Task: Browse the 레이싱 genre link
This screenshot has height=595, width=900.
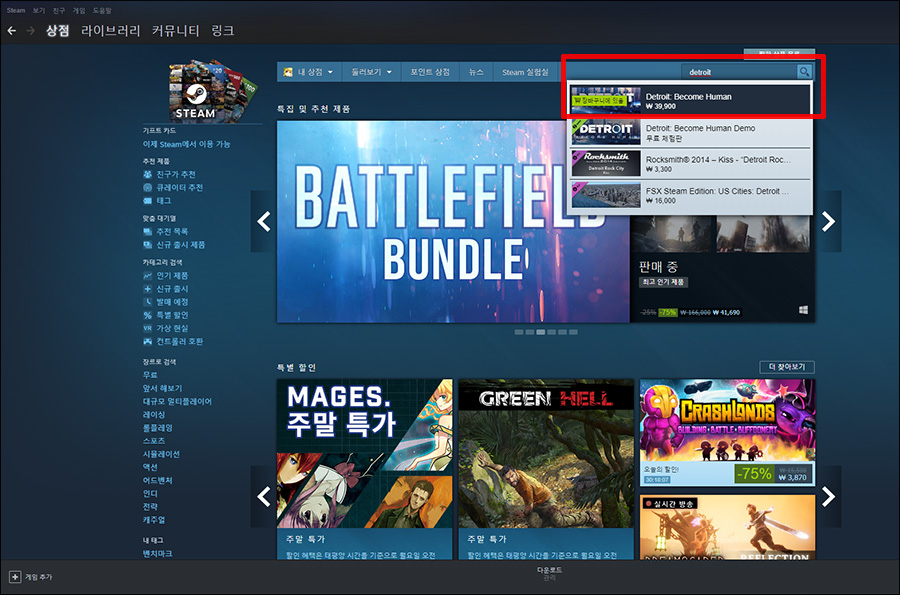Action: pos(154,414)
